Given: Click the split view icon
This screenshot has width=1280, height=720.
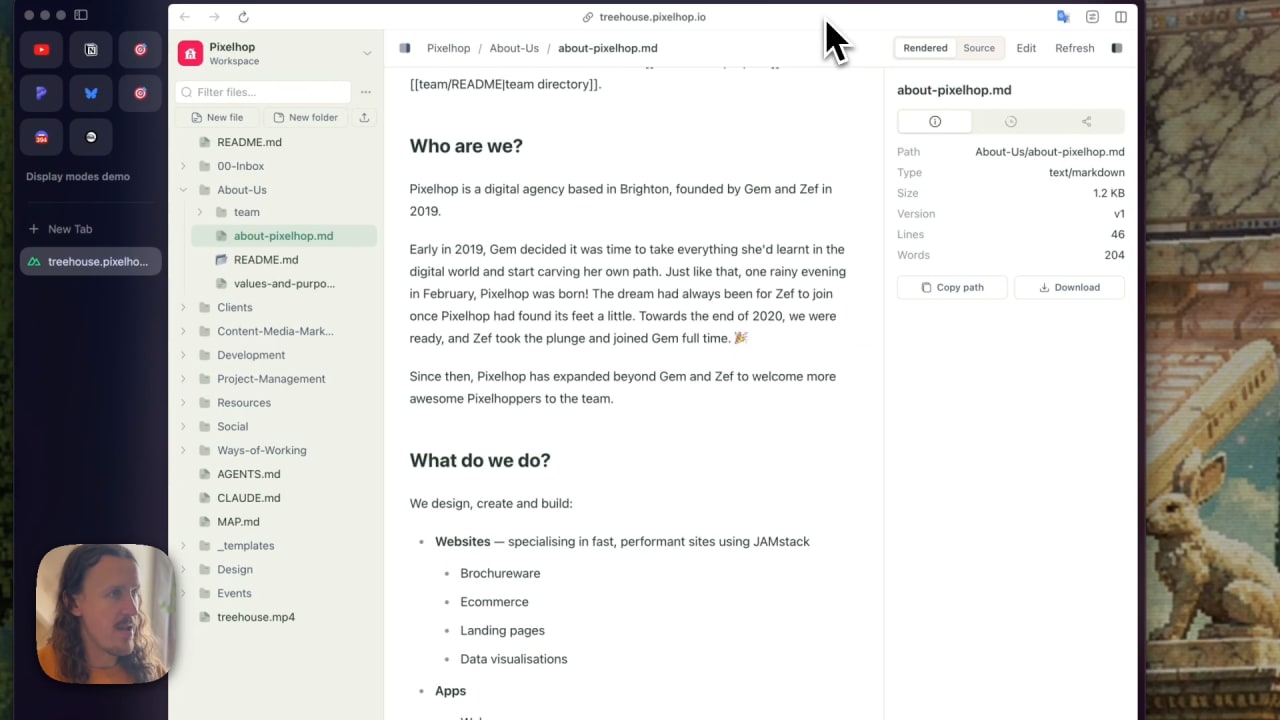Looking at the screenshot, I should [x=1121, y=17].
